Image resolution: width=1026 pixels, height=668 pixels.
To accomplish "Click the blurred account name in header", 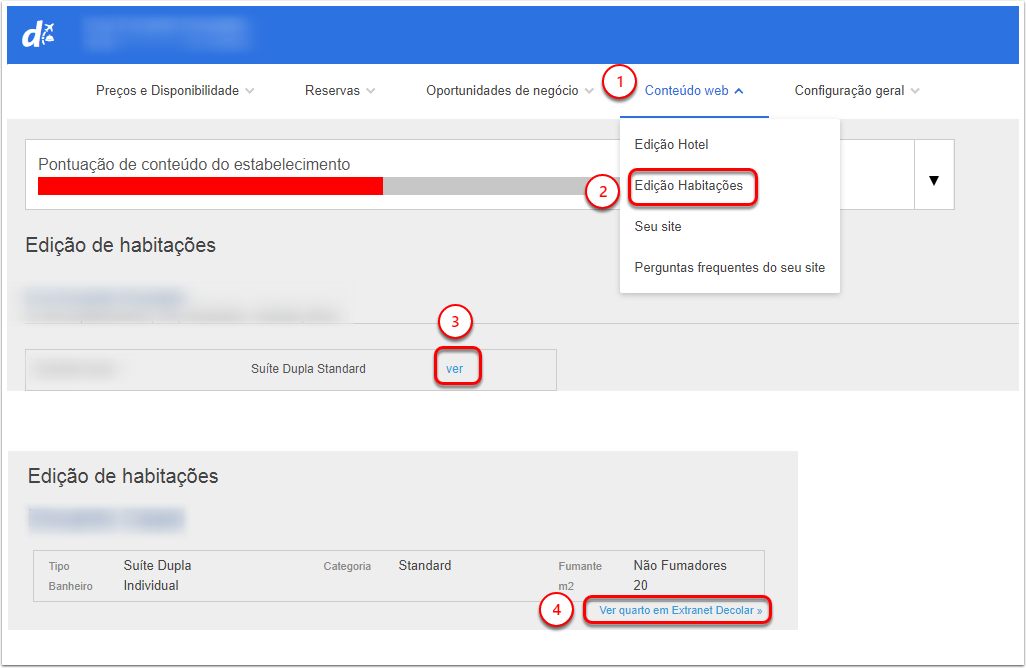I will (x=165, y=33).
